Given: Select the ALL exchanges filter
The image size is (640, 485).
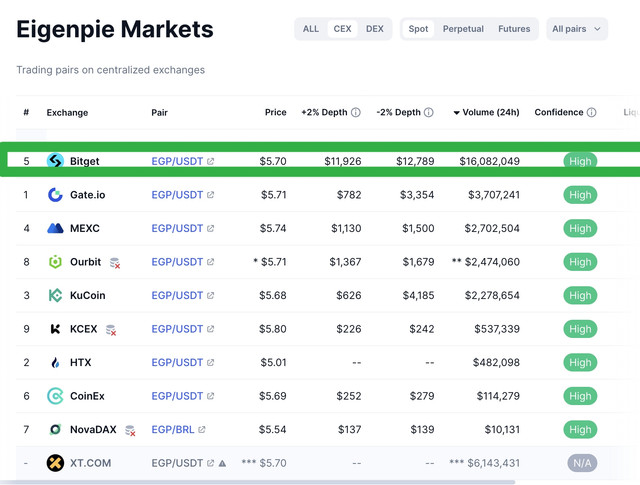Looking at the screenshot, I should coord(311,29).
